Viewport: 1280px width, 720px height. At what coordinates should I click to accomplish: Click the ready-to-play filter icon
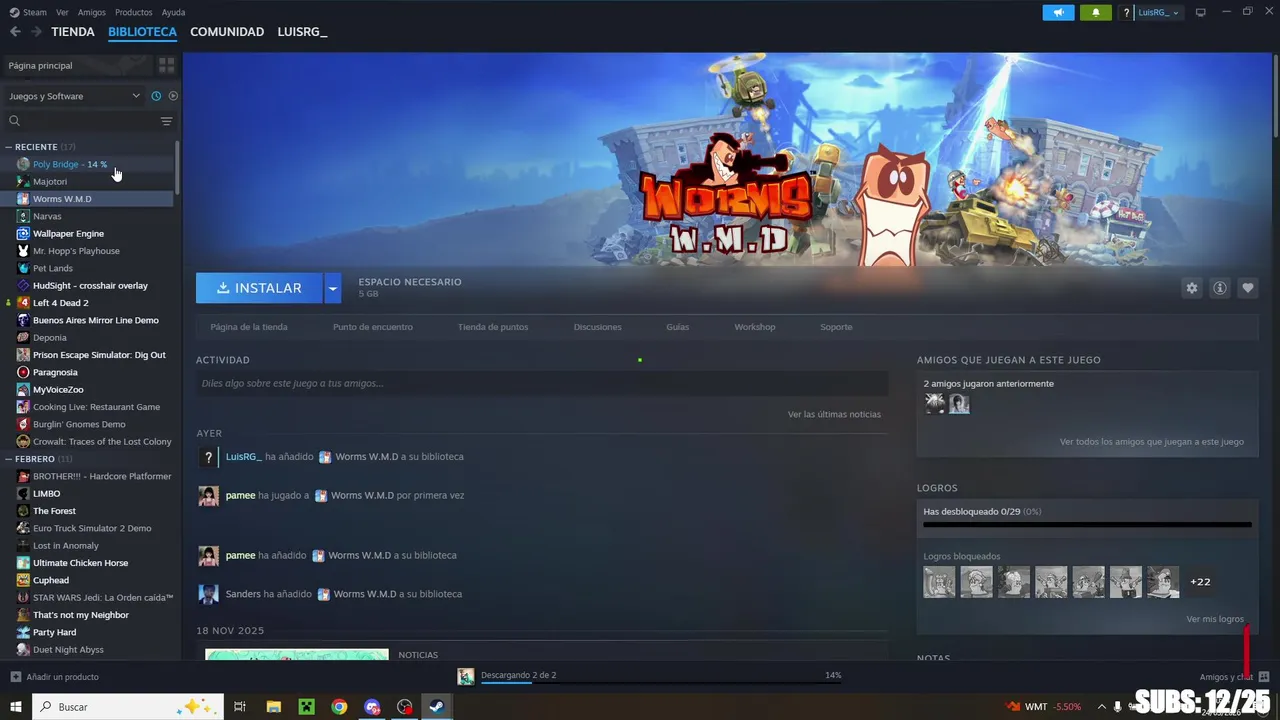point(173,96)
